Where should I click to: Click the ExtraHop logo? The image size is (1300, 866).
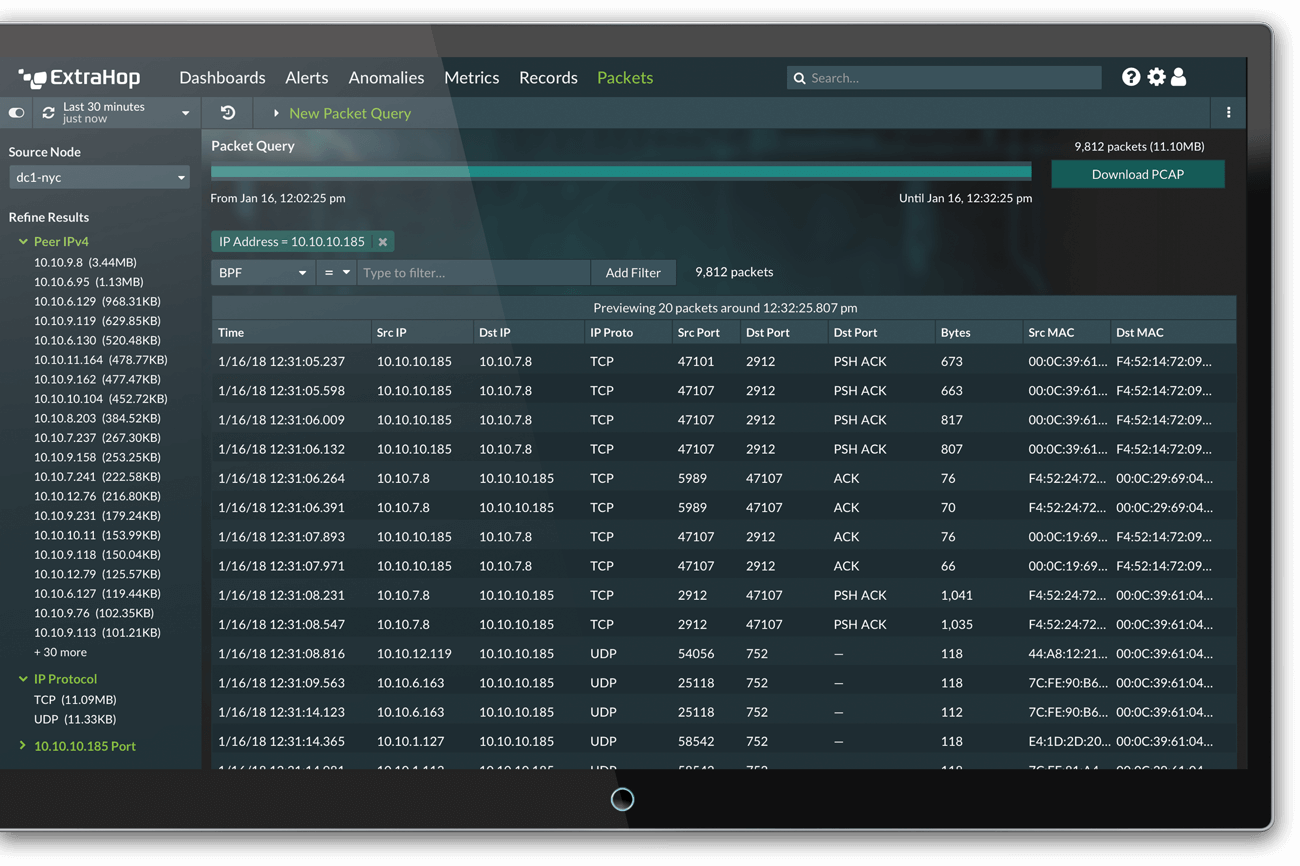[80, 78]
